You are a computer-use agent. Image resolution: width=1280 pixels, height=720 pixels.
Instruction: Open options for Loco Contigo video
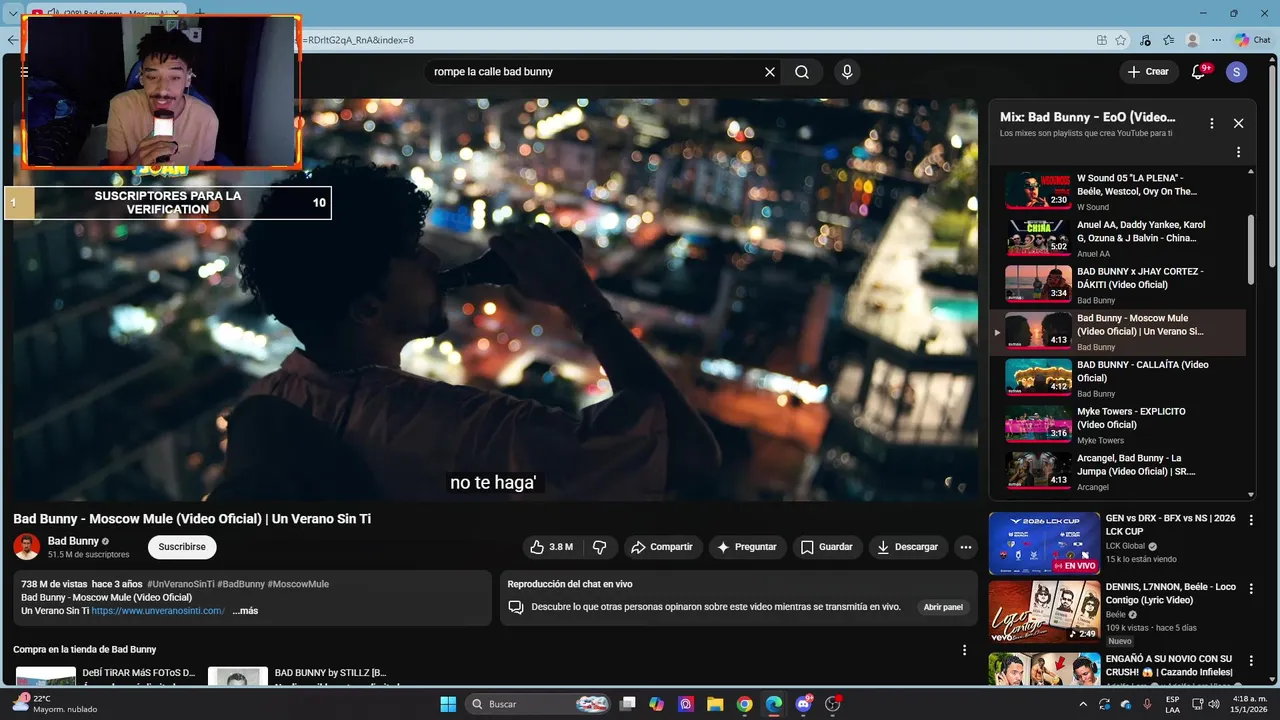tap(1250, 588)
